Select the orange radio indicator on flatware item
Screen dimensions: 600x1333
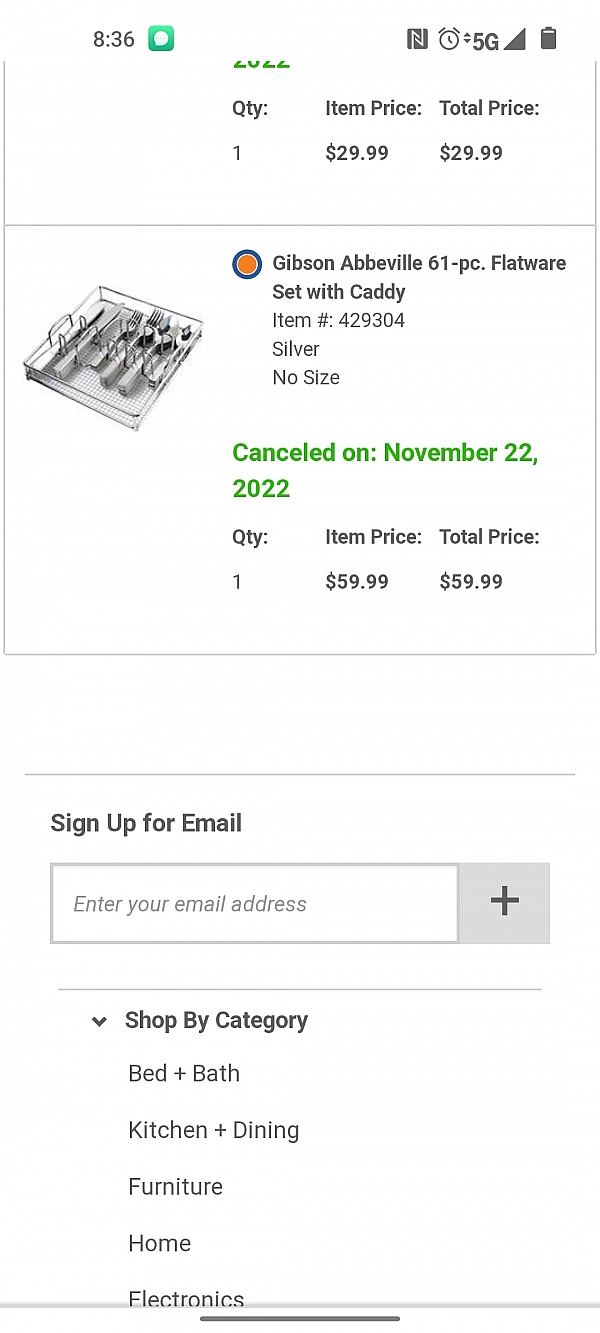246,264
